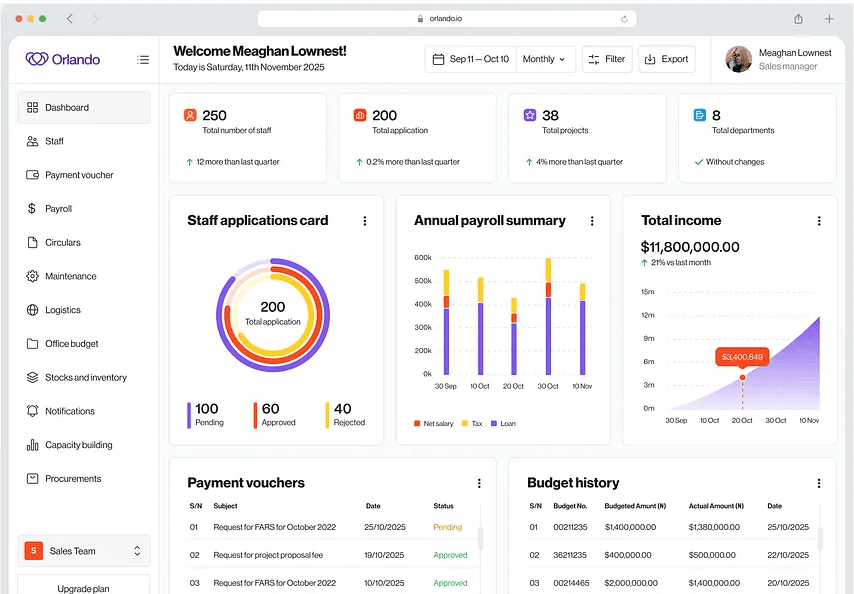Open the Staff applications card options menu
This screenshot has width=854, height=594.
click(366, 220)
